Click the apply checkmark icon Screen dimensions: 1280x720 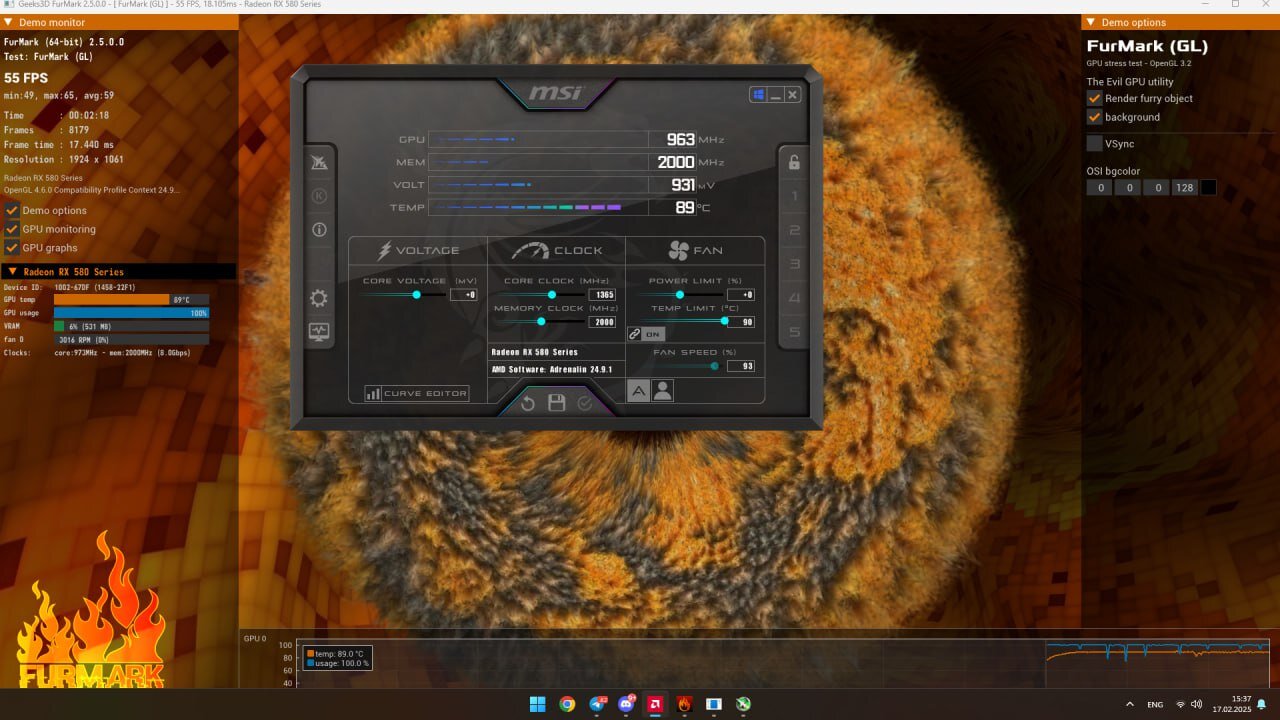coord(585,403)
